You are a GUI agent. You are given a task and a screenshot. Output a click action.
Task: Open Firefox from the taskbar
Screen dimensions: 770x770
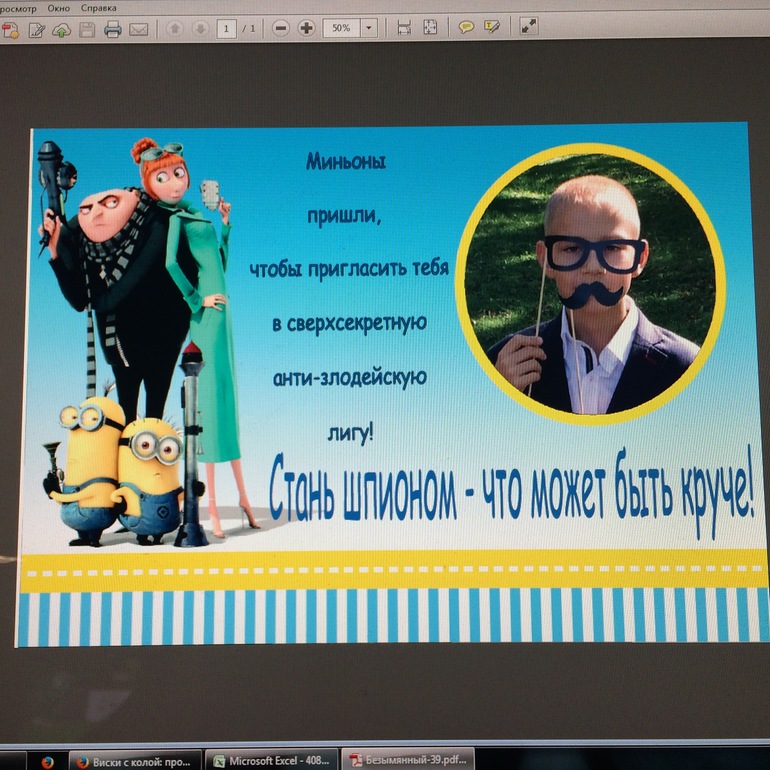pos(48,762)
